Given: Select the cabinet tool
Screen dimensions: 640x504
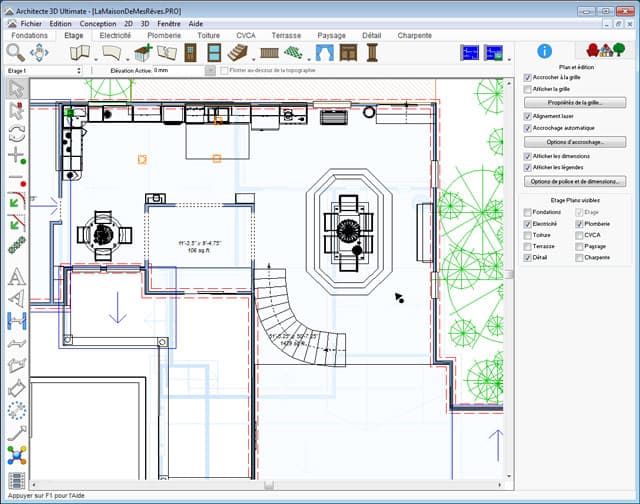Looking at the screenshot, I should [348, 53].
